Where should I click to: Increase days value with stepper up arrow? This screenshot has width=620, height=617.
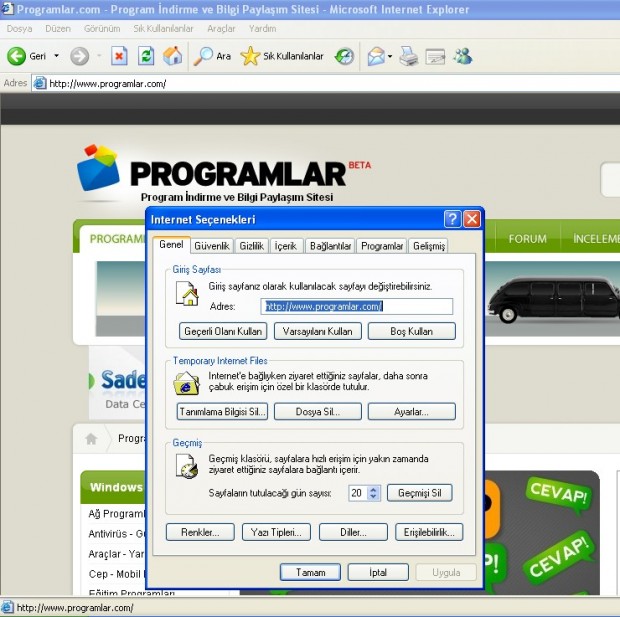pyautogui.click(x=373, y=489)
